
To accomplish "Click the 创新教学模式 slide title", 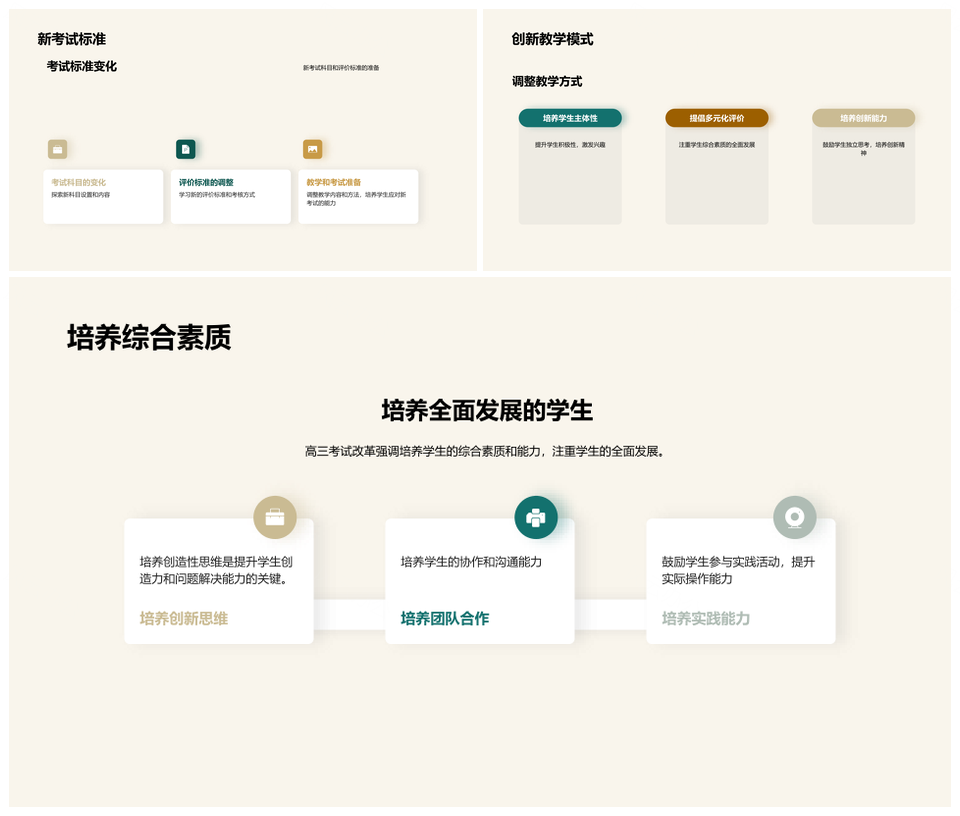I will click(x=552, y=39).
